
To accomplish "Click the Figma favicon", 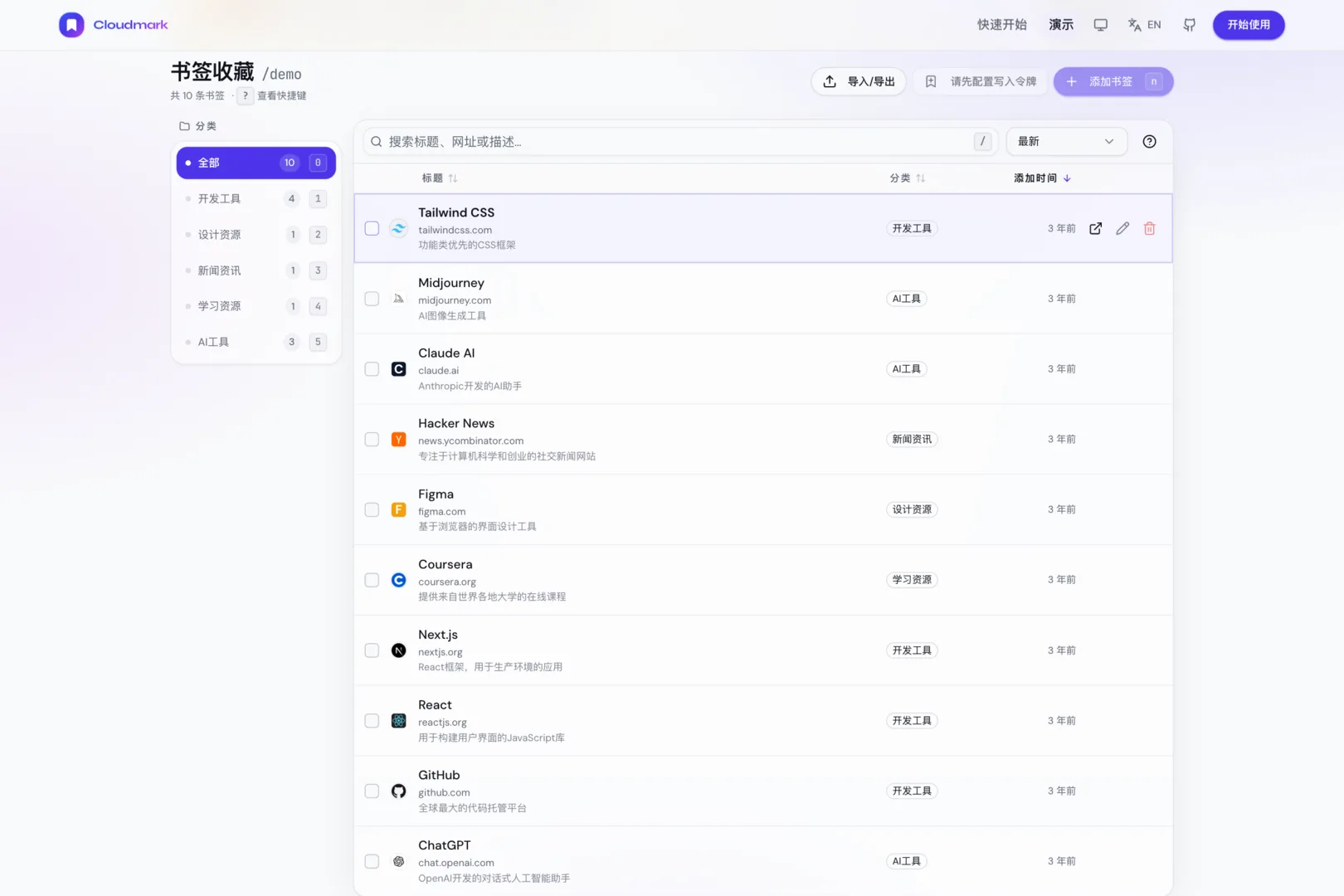I will pyautogui.click(x=398, y=509).
